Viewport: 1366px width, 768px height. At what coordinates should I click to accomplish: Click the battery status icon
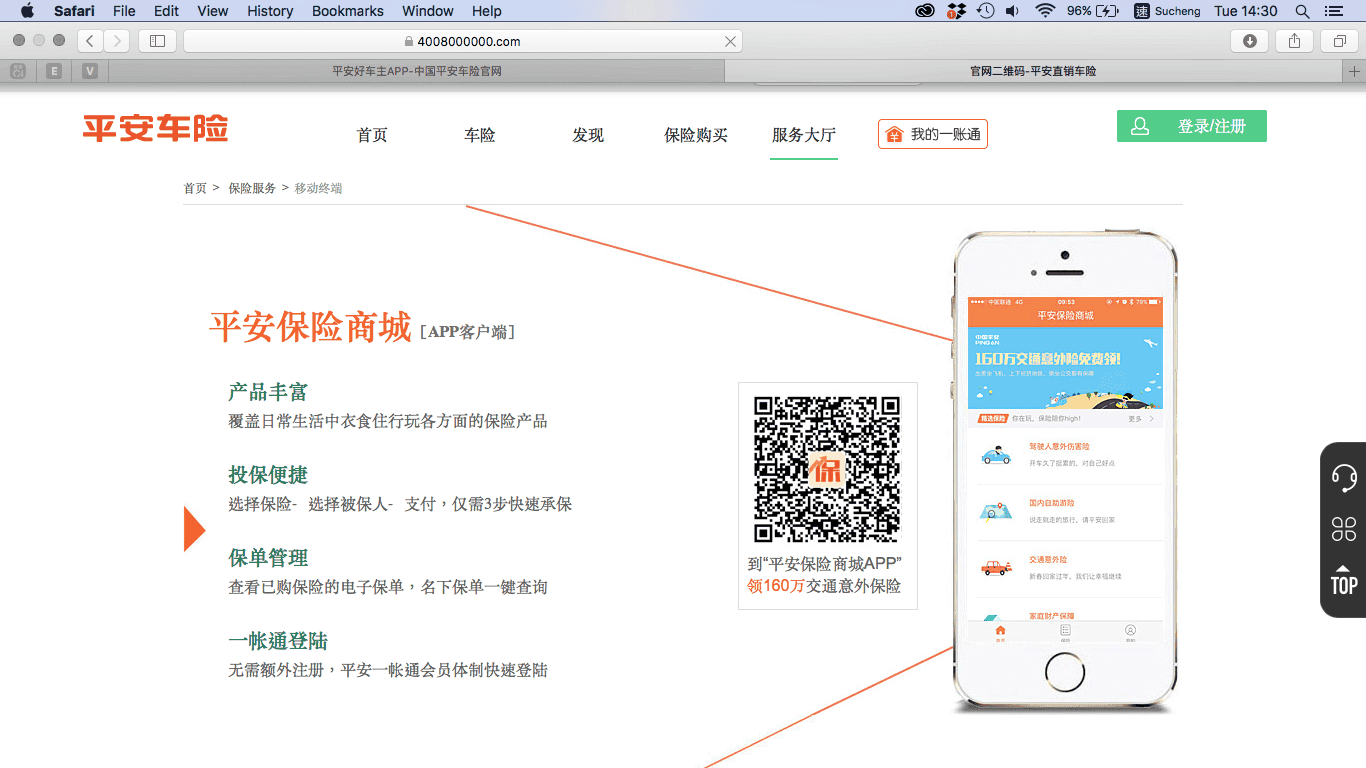coord(1107,11)
